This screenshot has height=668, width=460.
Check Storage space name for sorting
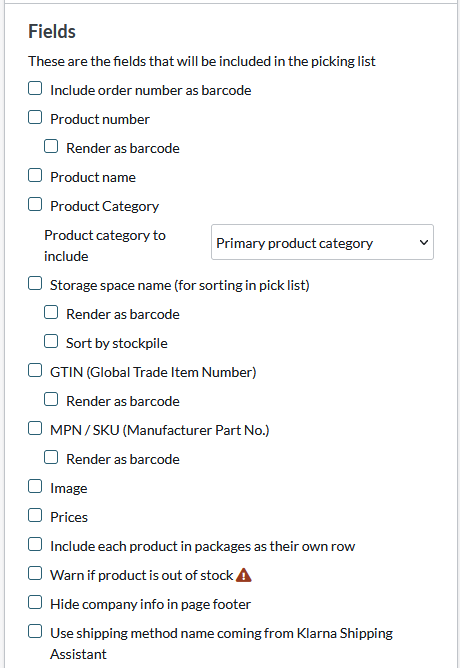point(35,284)
